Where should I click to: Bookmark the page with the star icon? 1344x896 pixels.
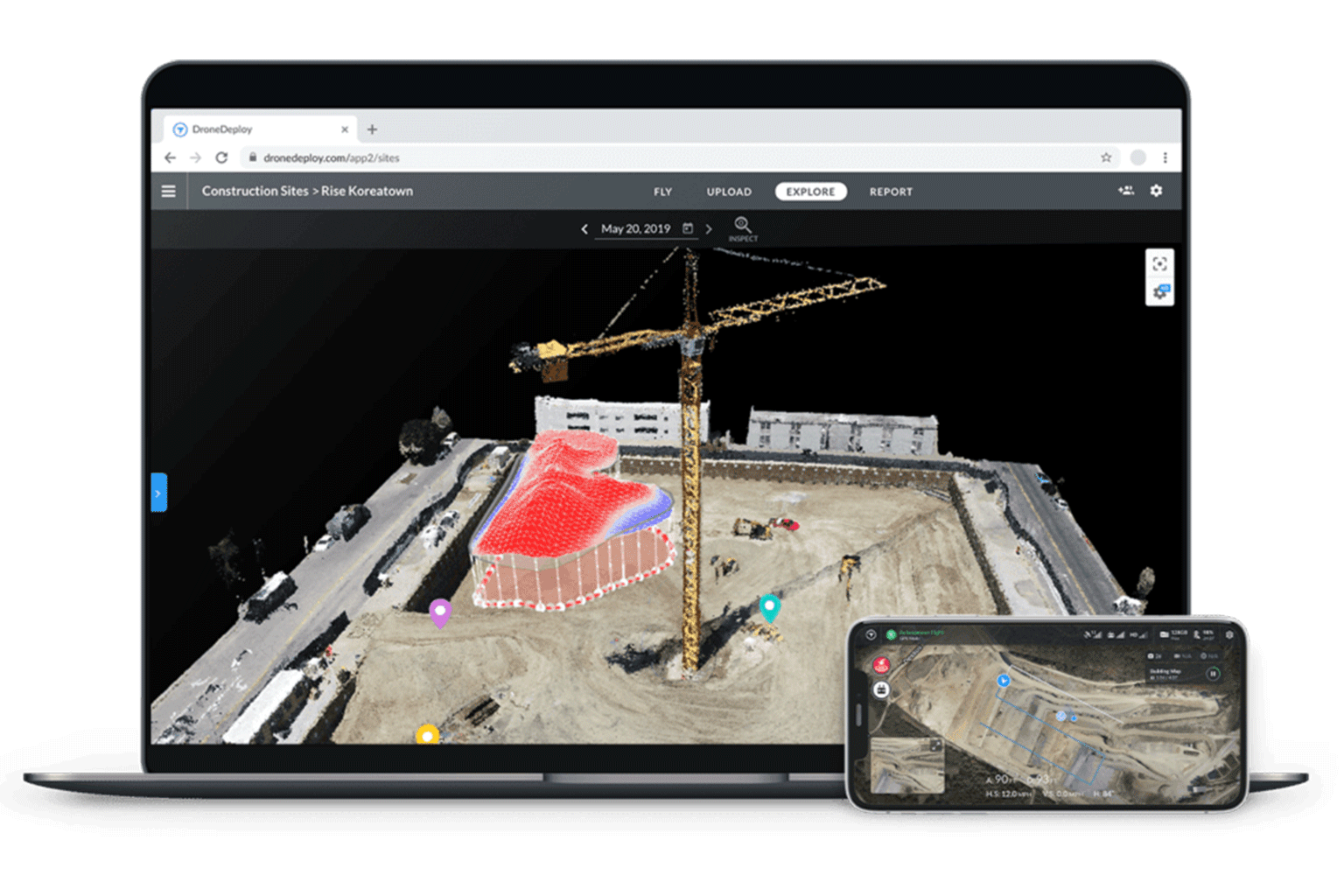[1106, 157]
